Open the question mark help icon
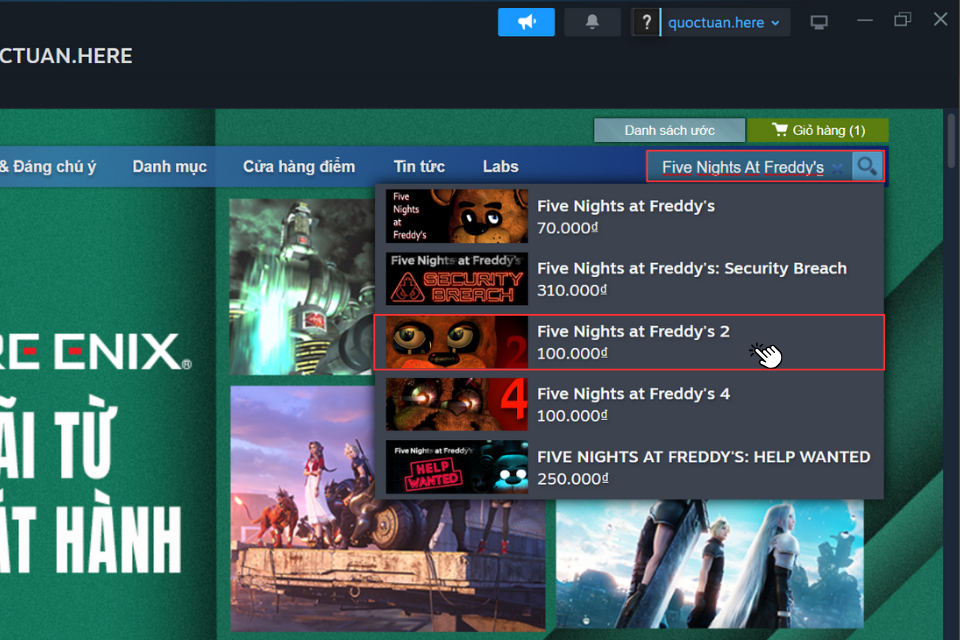The width and height of the screenshot is (960, 640). 645,22
